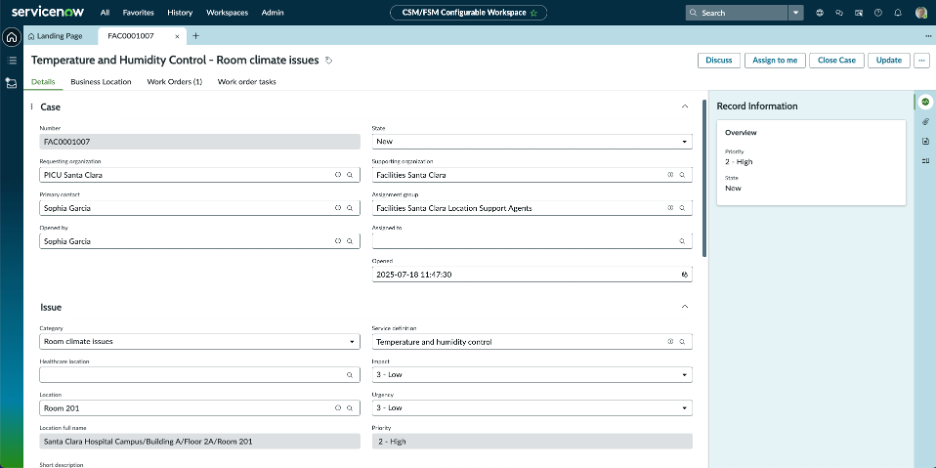Collapse the Case section
This screenshot has width=936, height=468.
click(x=685, y=106)
